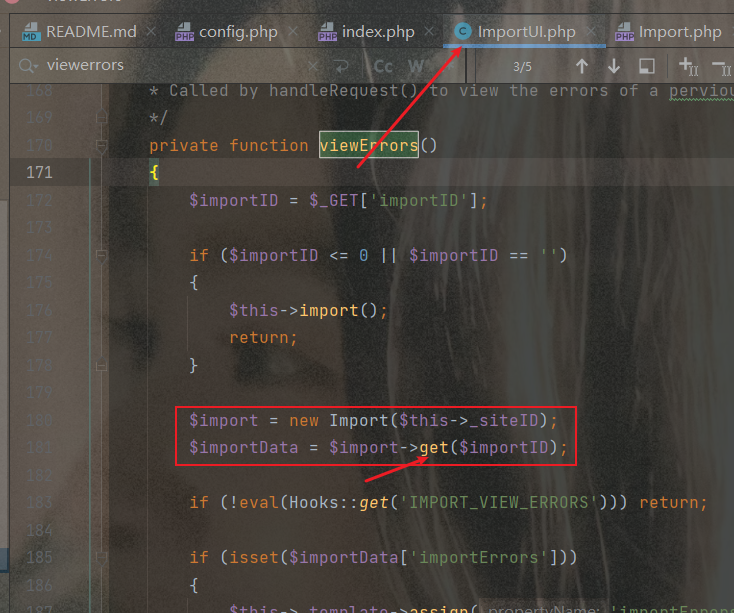Image resolution: width=734 pixels, height=613 pixels.
Task: Click the $_GET variable on line 172
Action: [x=333, y=201]
